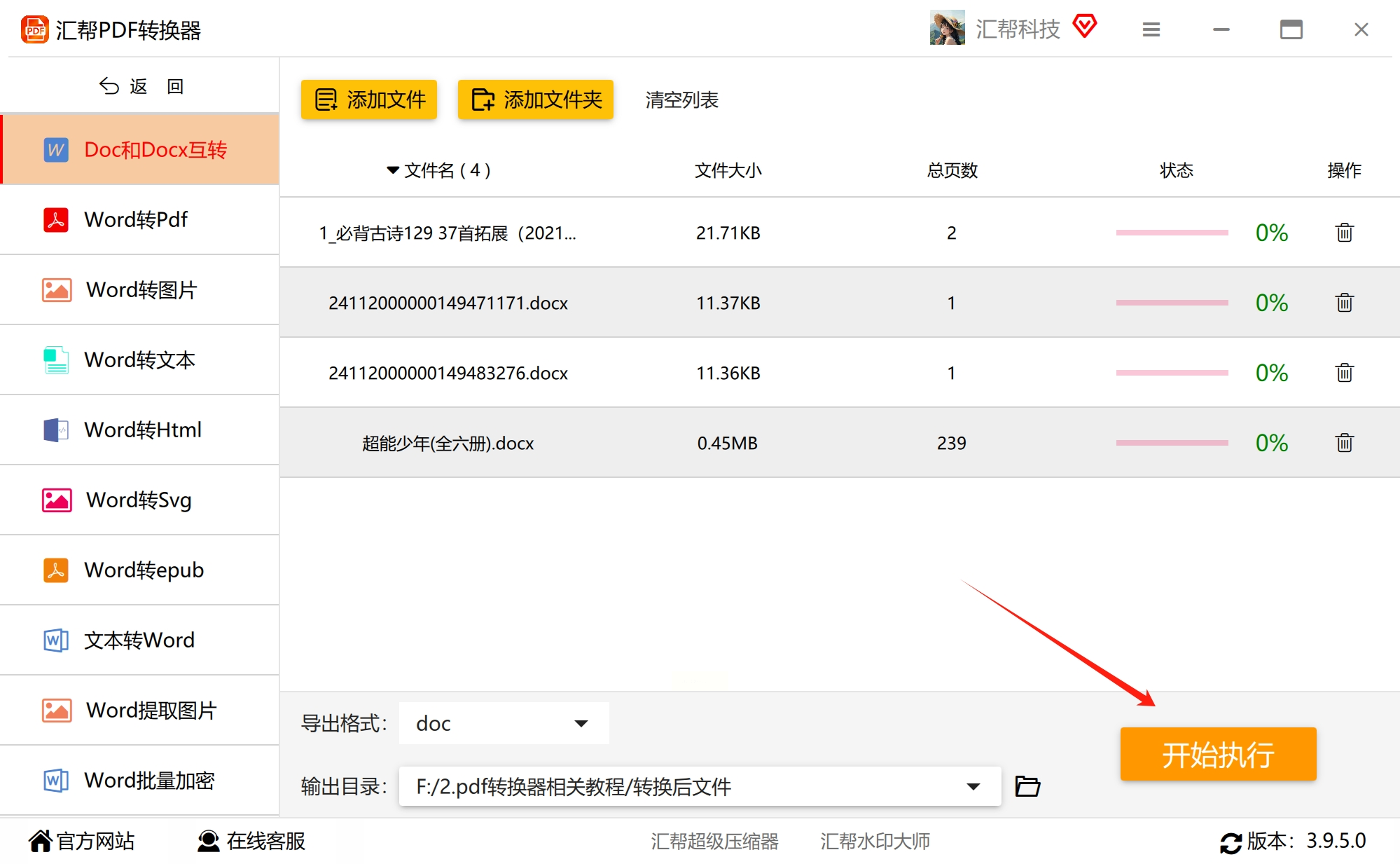Viewport: 1400px width, 864px height.
Task: Click the return arrow 返回 button
Action: click(140, 86)
